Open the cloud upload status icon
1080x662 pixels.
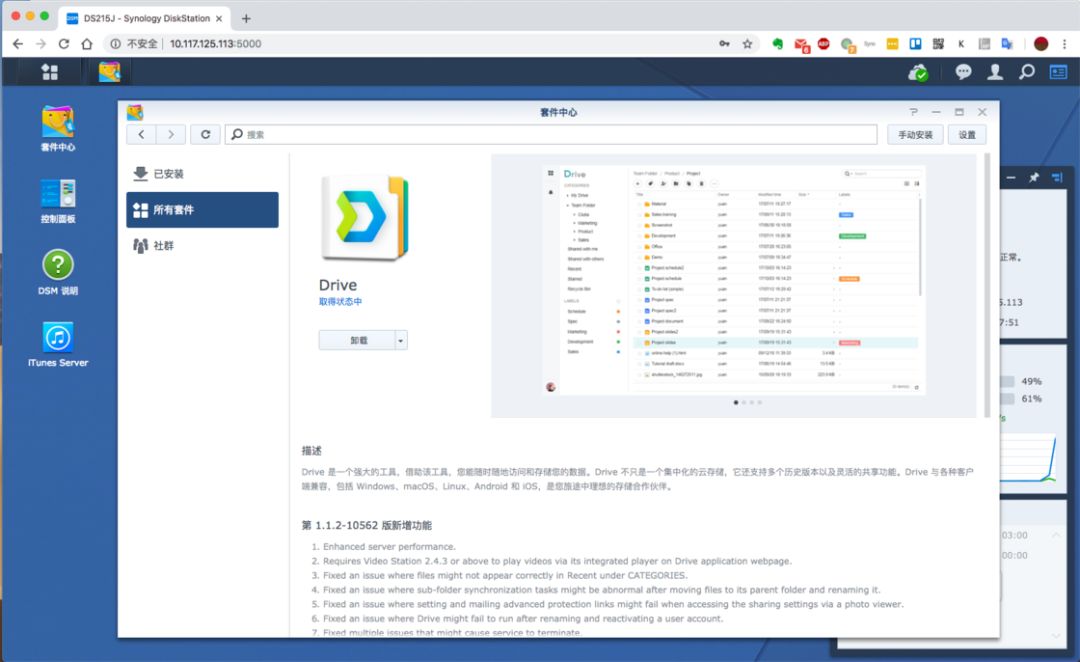point(917,72)
